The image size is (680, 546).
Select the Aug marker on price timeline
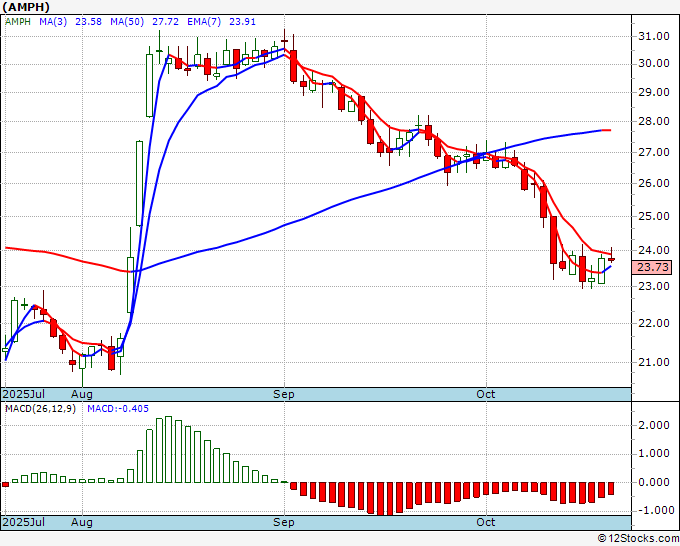(x=82, y=394)
